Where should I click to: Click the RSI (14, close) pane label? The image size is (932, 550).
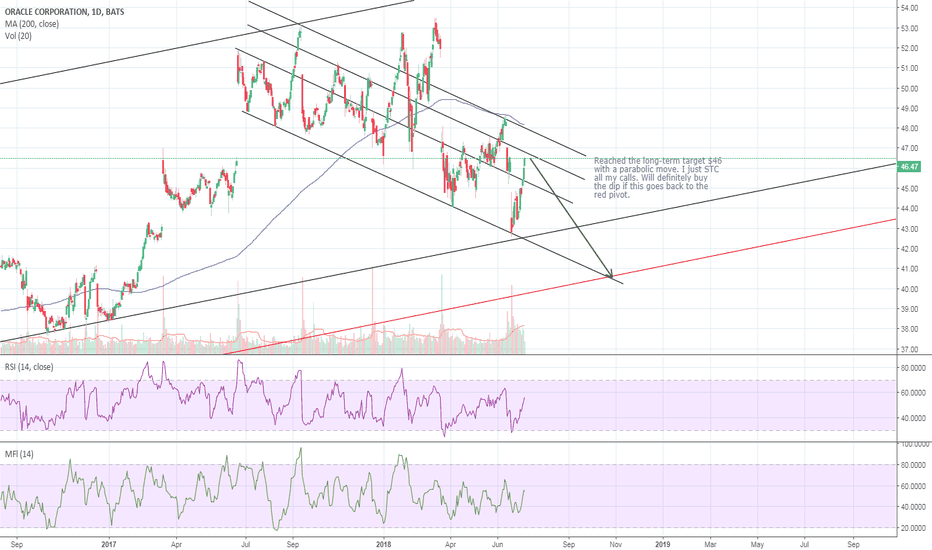(29, 367)
